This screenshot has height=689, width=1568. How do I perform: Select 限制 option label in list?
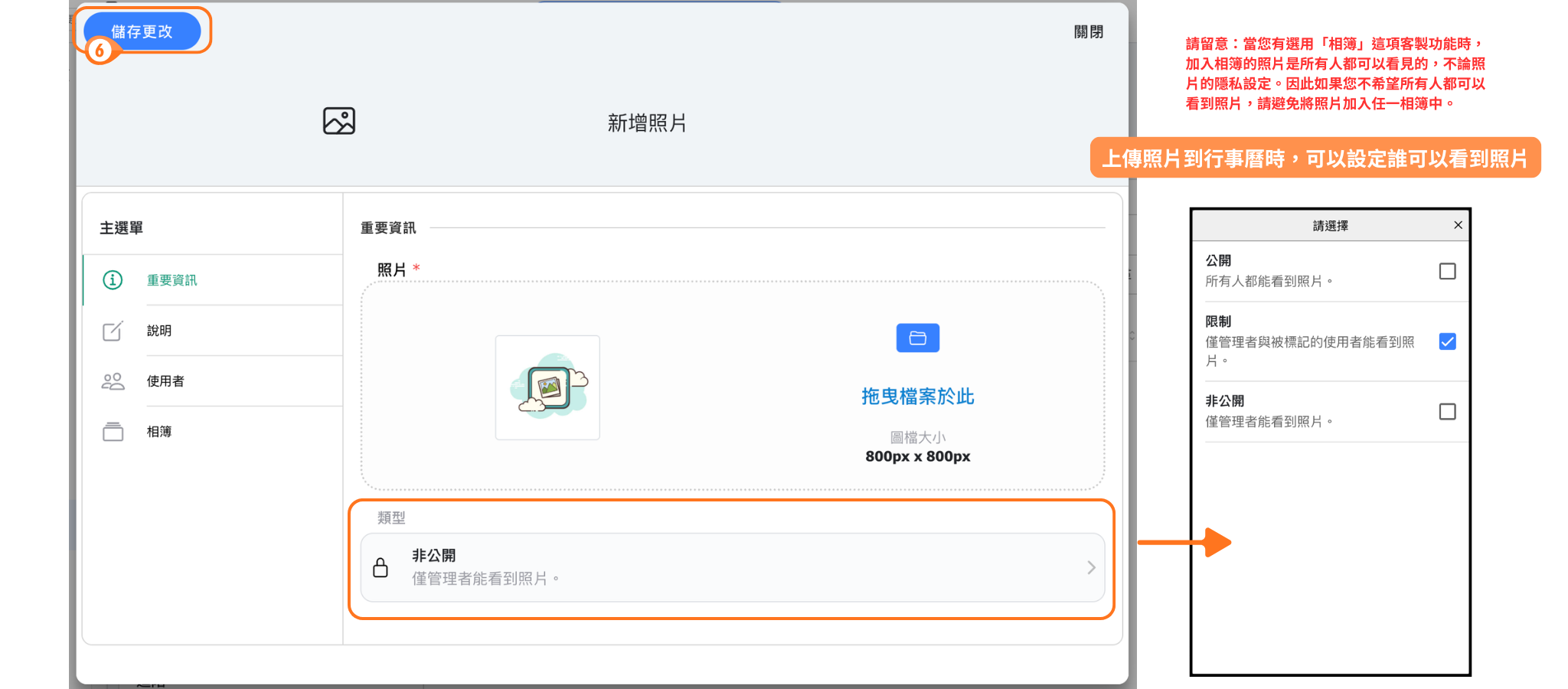(x=1218, y=322)
